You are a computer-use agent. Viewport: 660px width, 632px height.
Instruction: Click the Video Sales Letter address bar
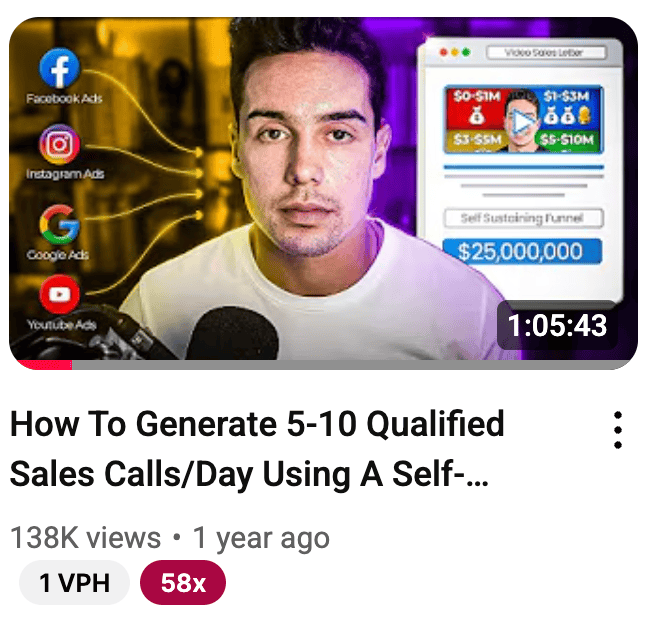546,53
